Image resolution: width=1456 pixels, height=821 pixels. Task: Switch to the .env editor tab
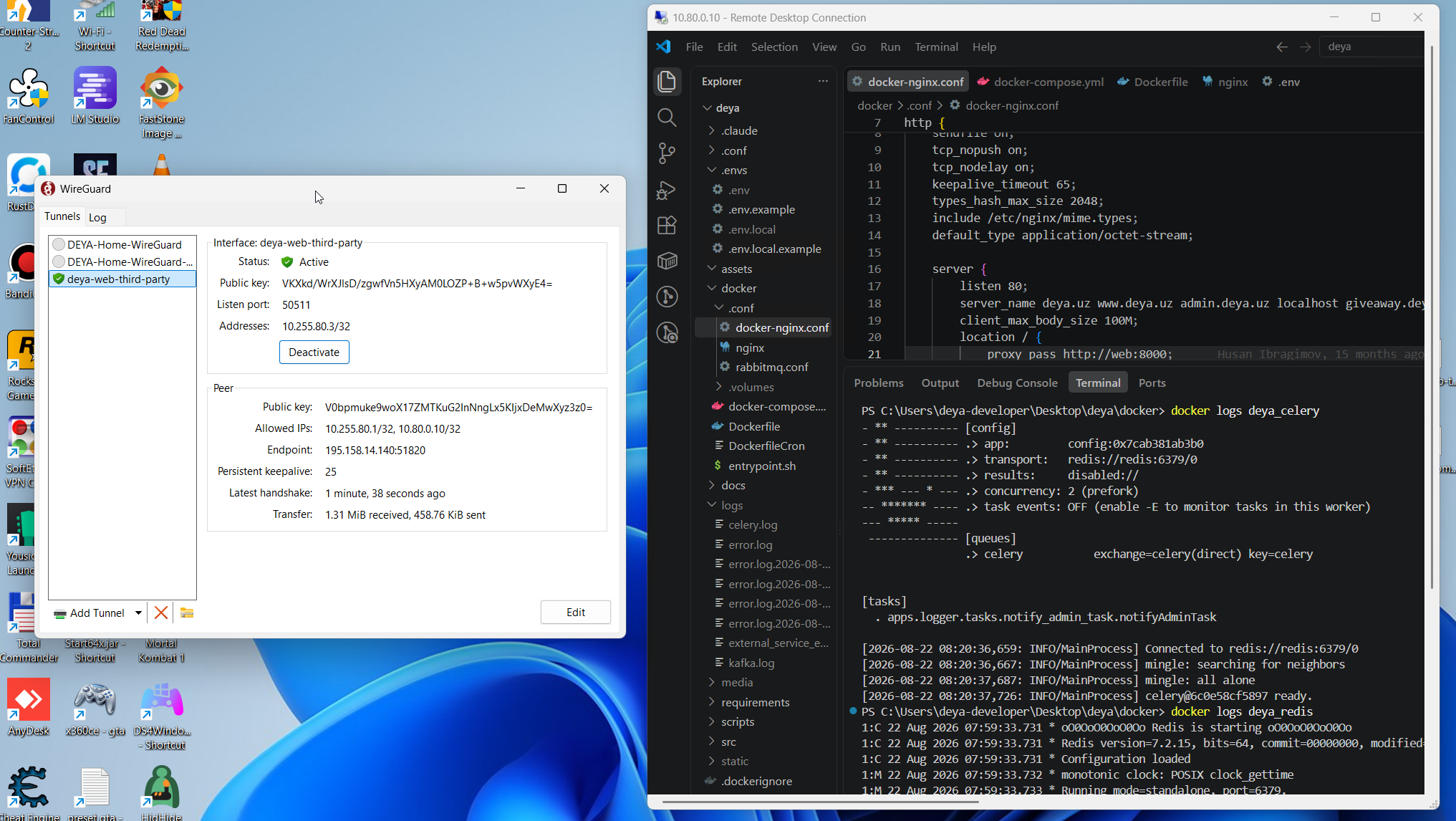(1281, 82)
